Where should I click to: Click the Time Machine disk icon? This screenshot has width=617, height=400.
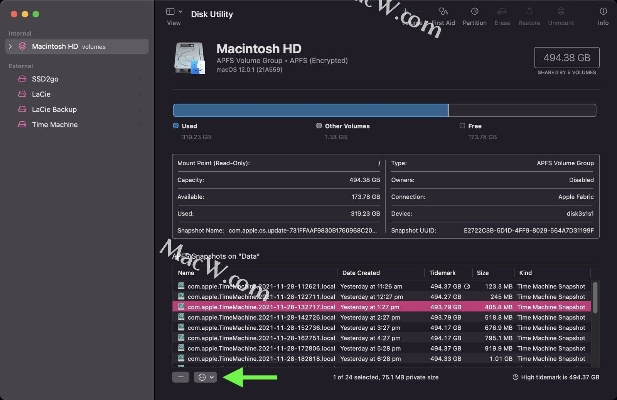point(22,125)
